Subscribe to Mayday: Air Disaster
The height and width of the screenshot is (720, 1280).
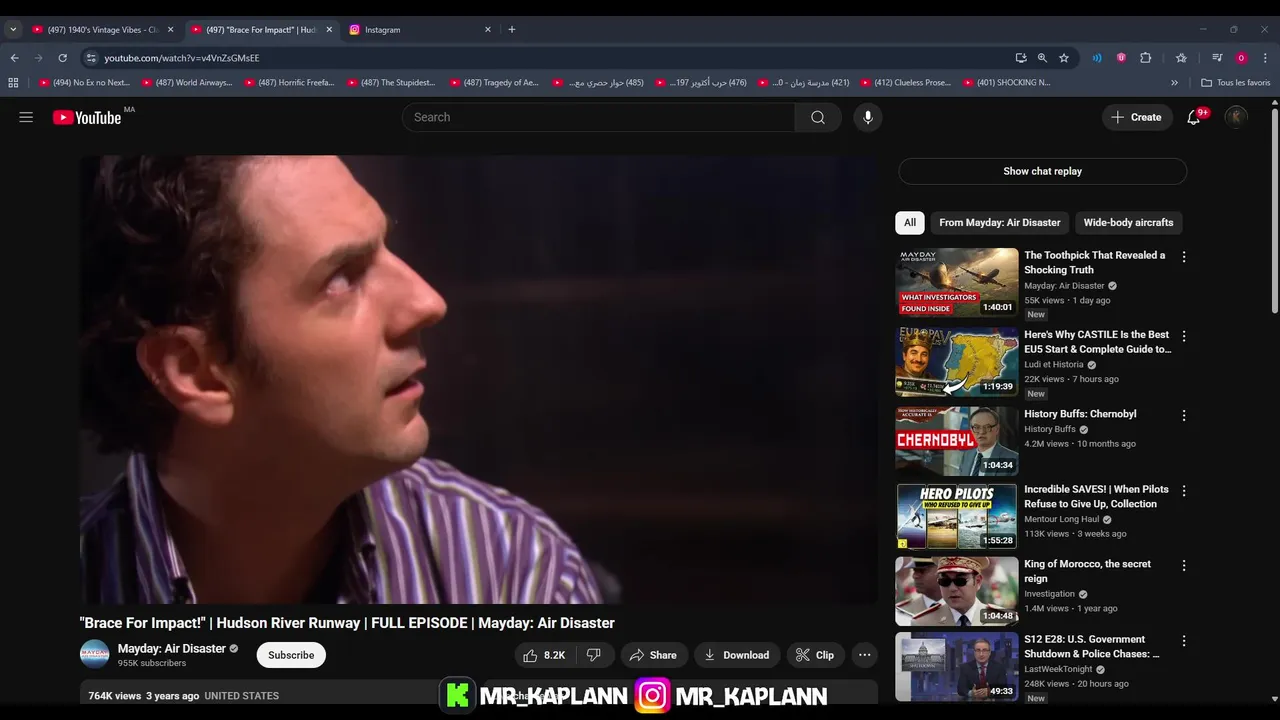291,655
